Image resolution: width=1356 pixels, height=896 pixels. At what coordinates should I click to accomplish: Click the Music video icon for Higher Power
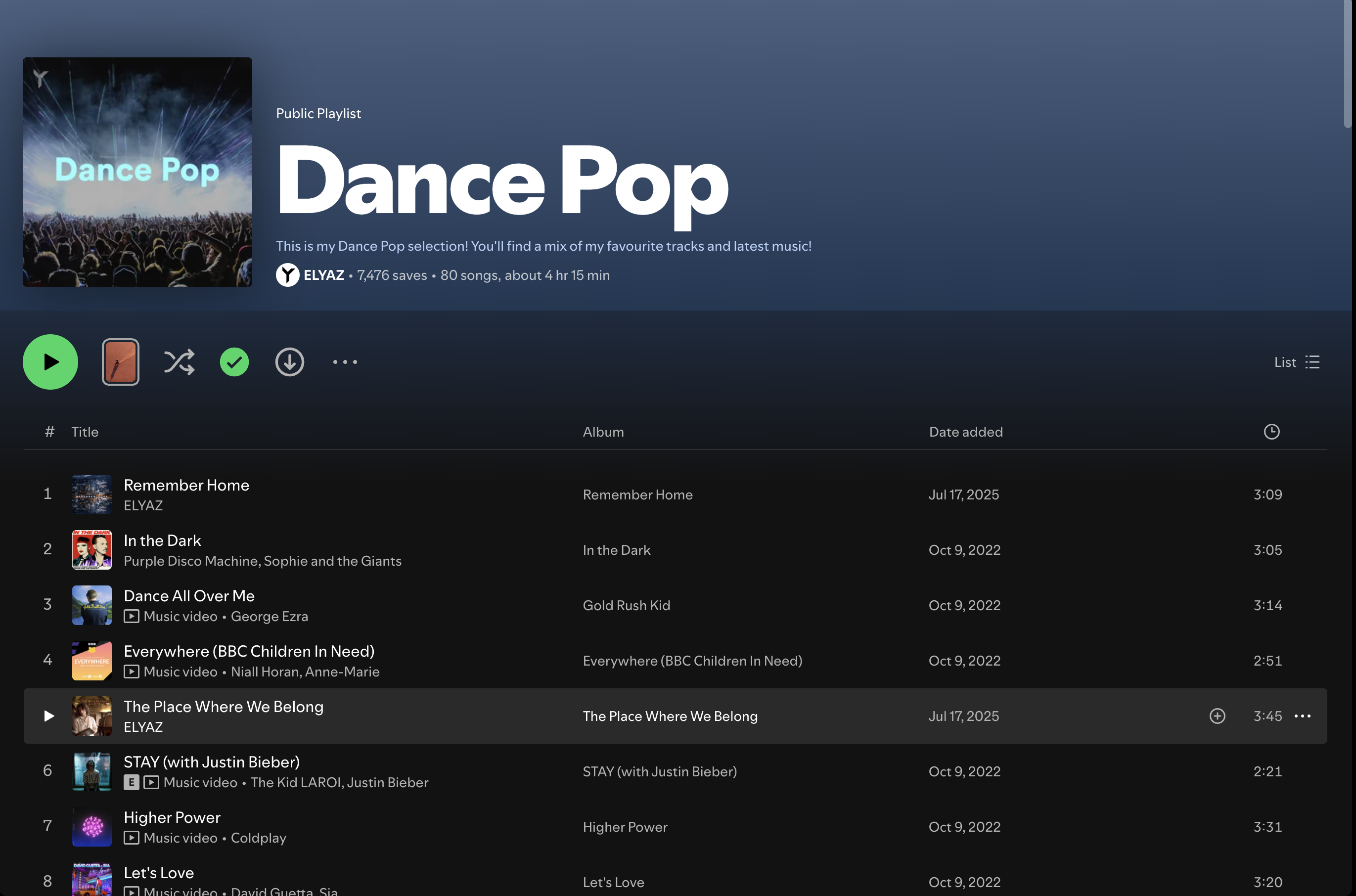pos(132,838)
